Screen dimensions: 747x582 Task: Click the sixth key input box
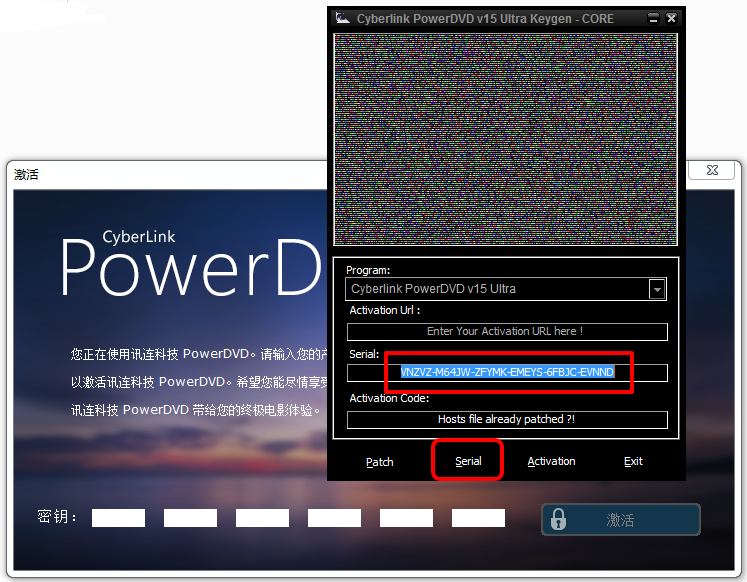coord(478,518)
